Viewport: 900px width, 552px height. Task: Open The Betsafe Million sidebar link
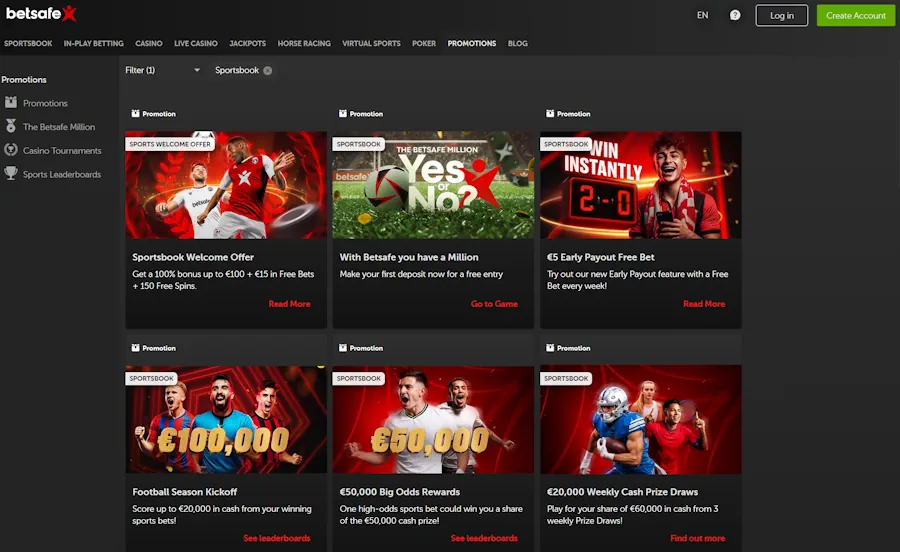pos(59,127)
